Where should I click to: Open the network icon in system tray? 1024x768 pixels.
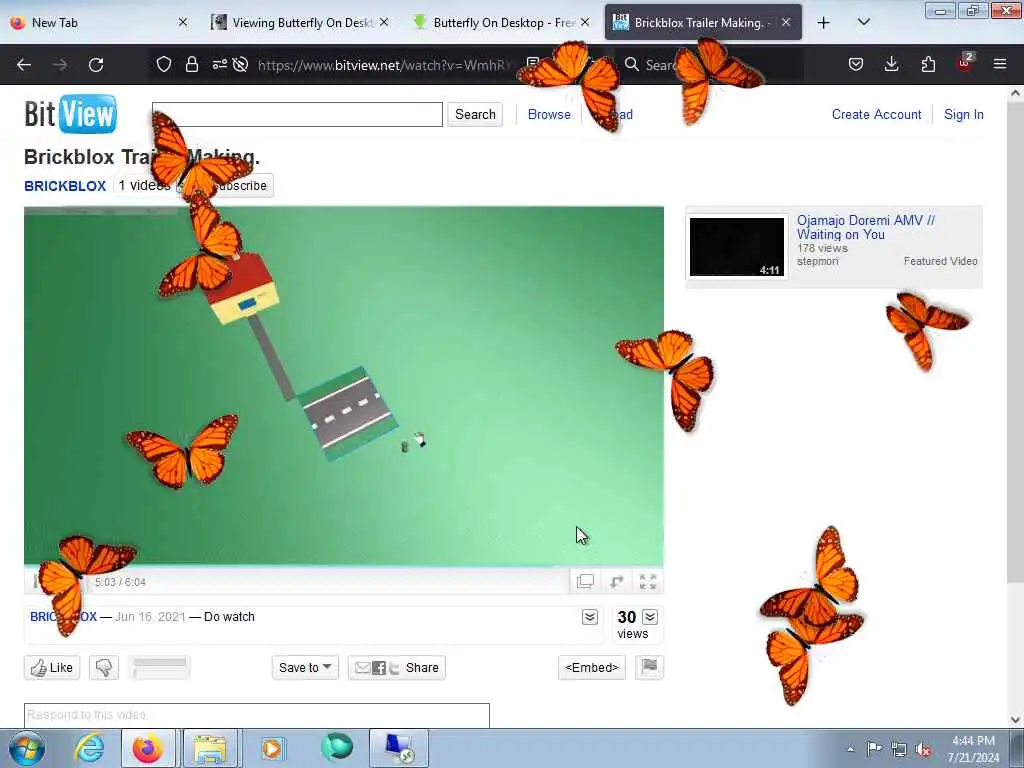pos(899,749)
